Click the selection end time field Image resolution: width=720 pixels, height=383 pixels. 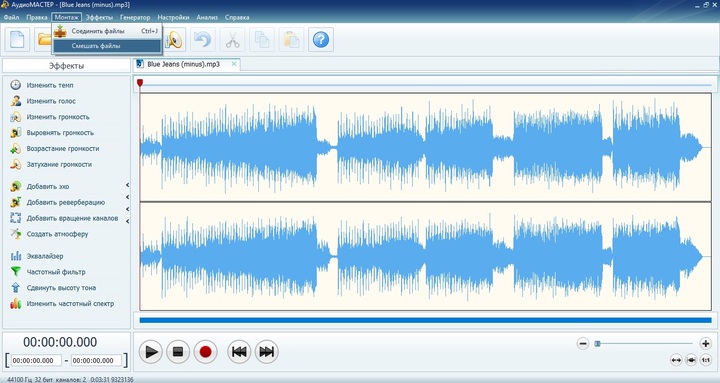click(x=96, y=360)
